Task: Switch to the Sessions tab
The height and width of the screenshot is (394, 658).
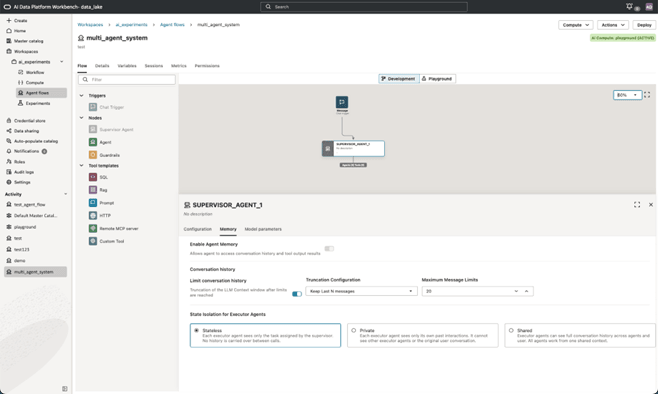Action: tap(154, 66)
